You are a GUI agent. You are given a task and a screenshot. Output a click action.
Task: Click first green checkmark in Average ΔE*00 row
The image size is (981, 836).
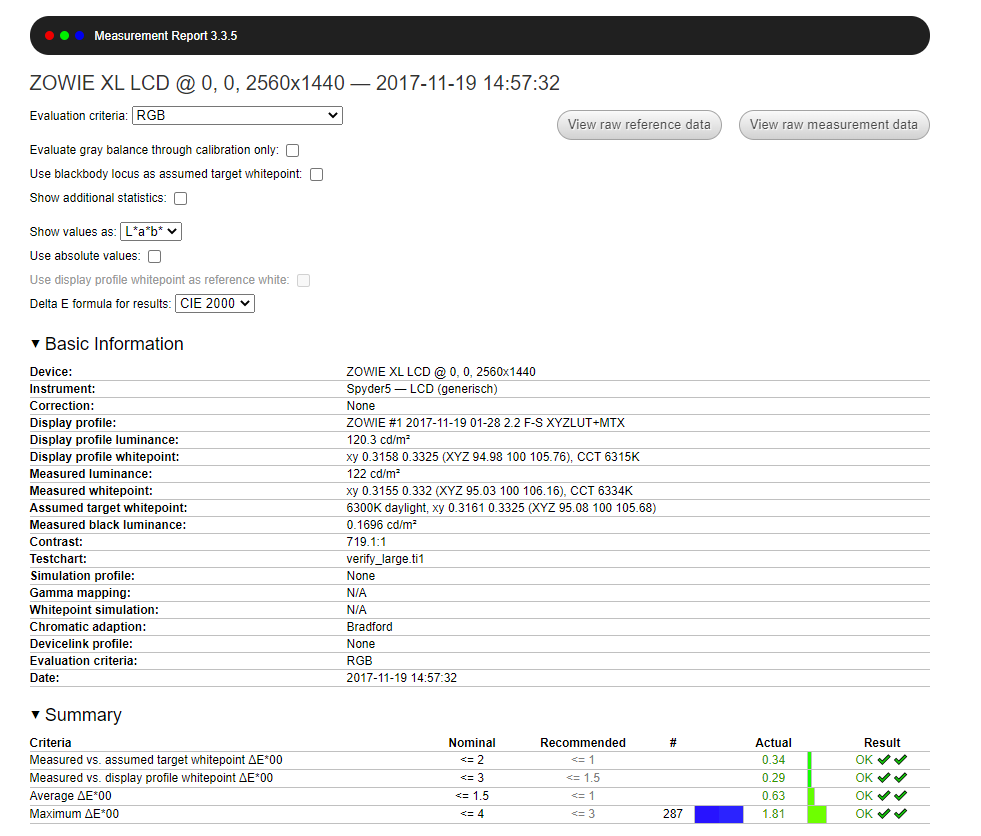click(883, 796)
